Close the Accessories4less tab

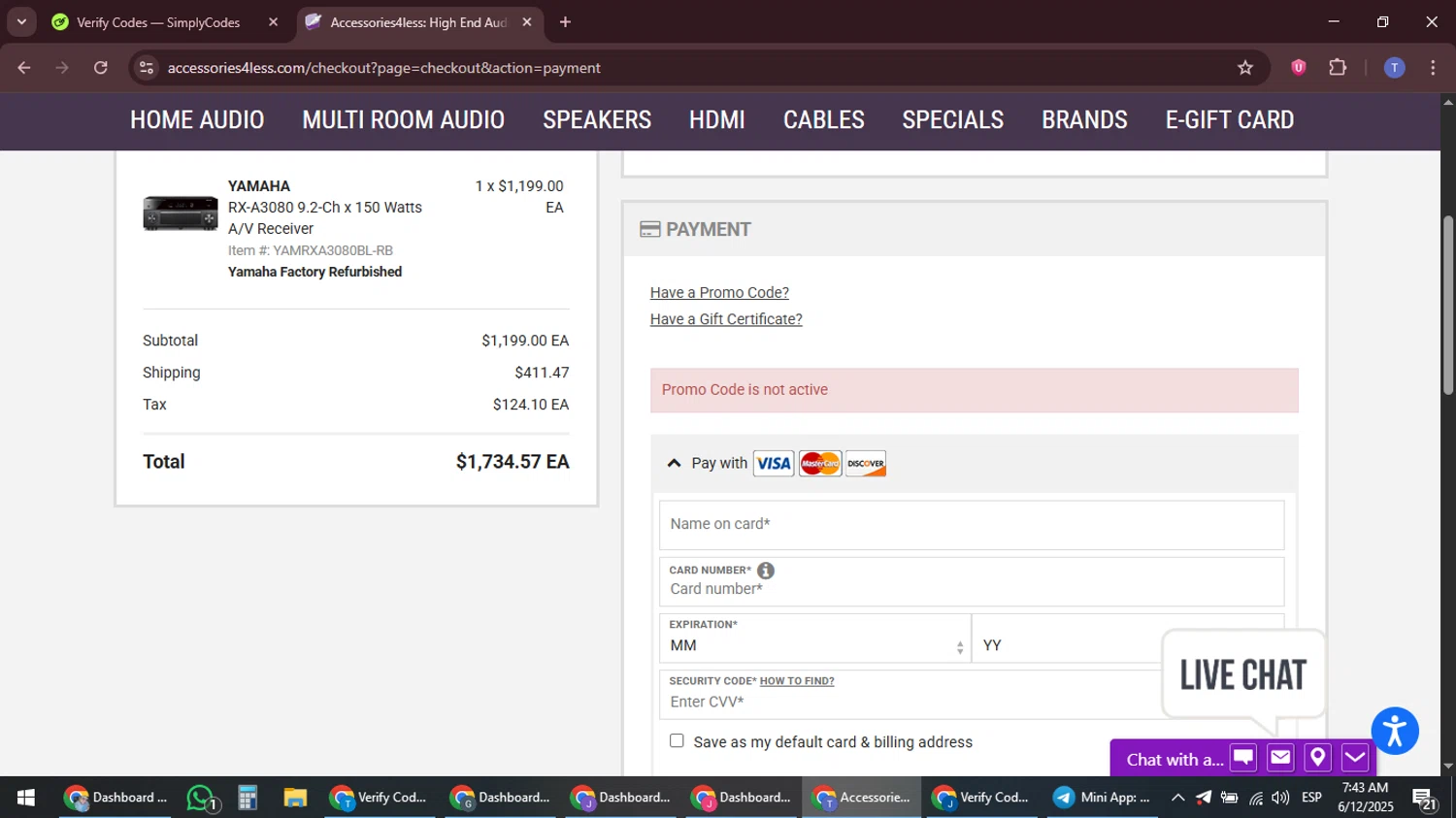[x=527, y=22]
